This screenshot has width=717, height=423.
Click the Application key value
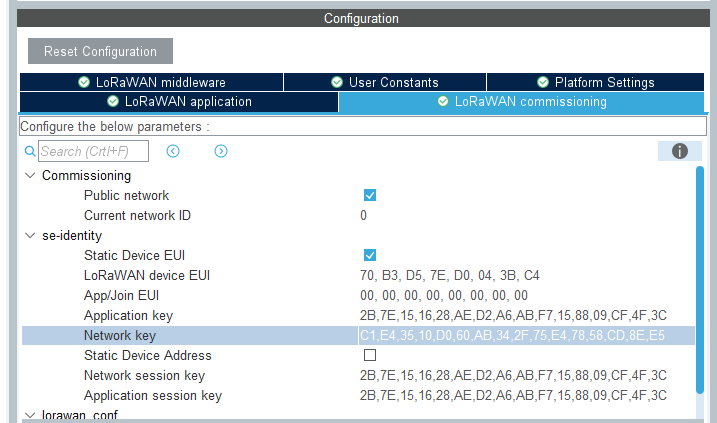[513, 316]
